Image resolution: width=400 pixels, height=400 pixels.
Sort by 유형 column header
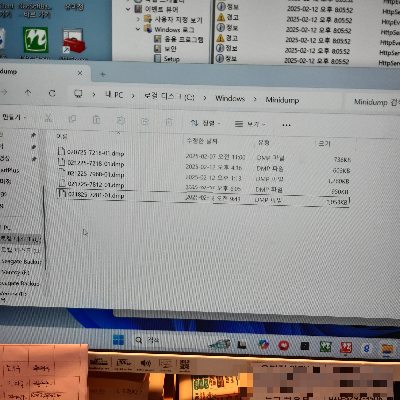point(264,143)
